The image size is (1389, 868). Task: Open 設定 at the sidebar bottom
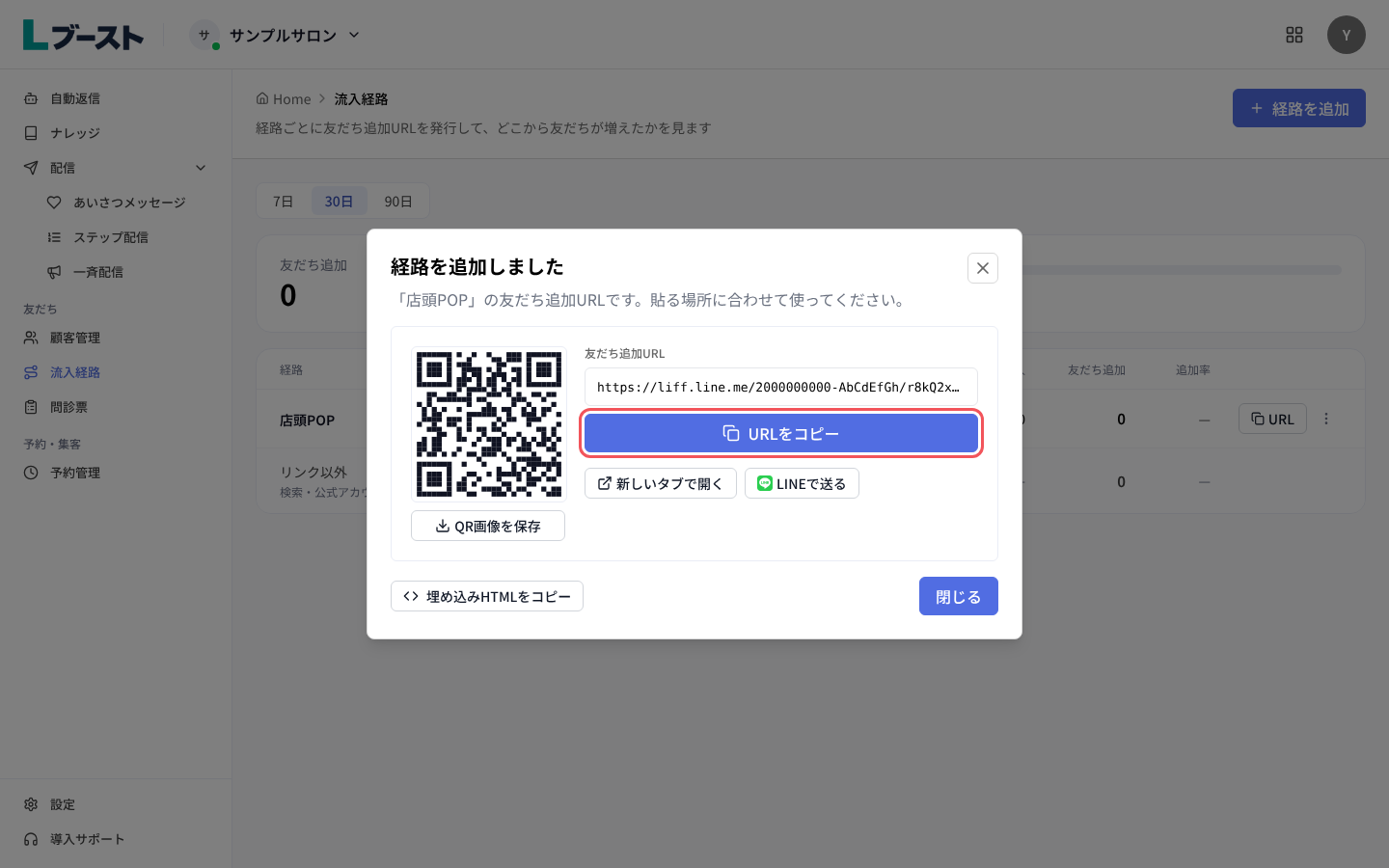116,804
